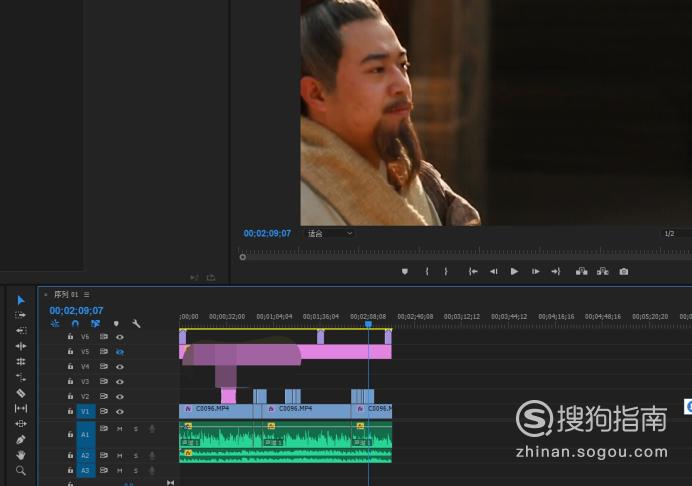Click the Lift button
This screenshot has width=692, height=486.
581,271
